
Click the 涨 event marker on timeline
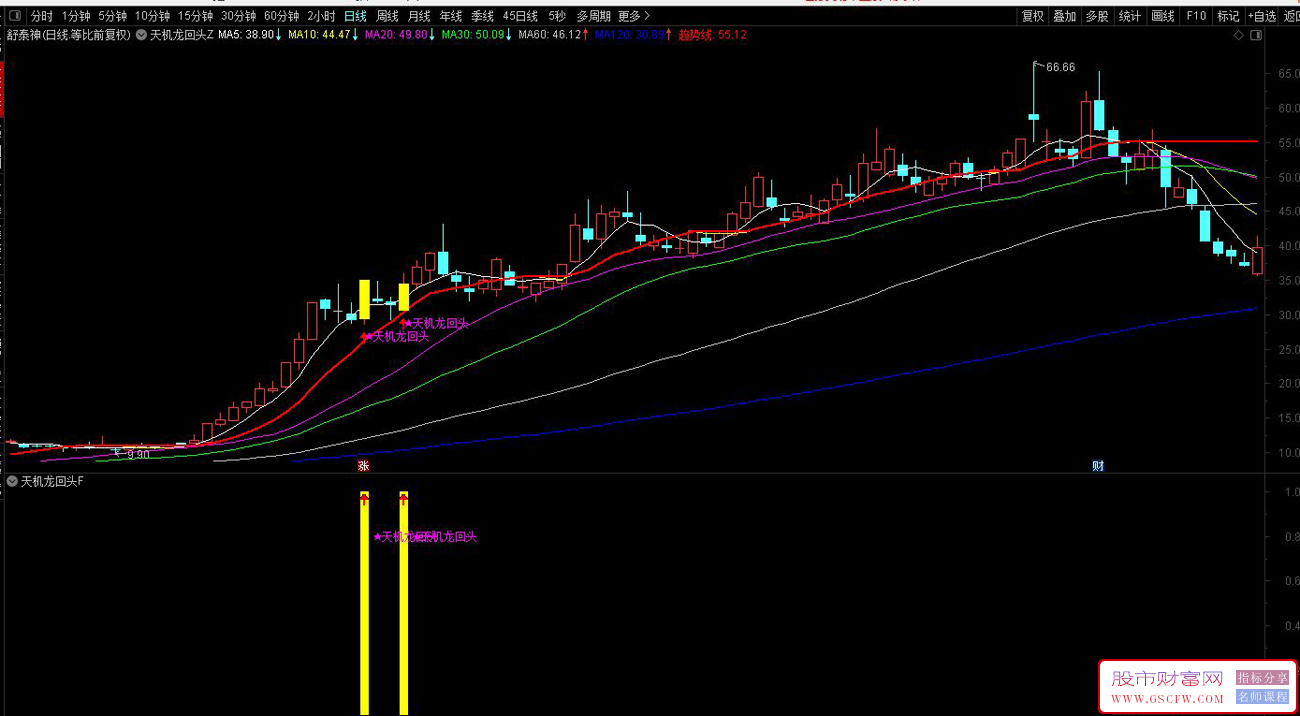364,466
